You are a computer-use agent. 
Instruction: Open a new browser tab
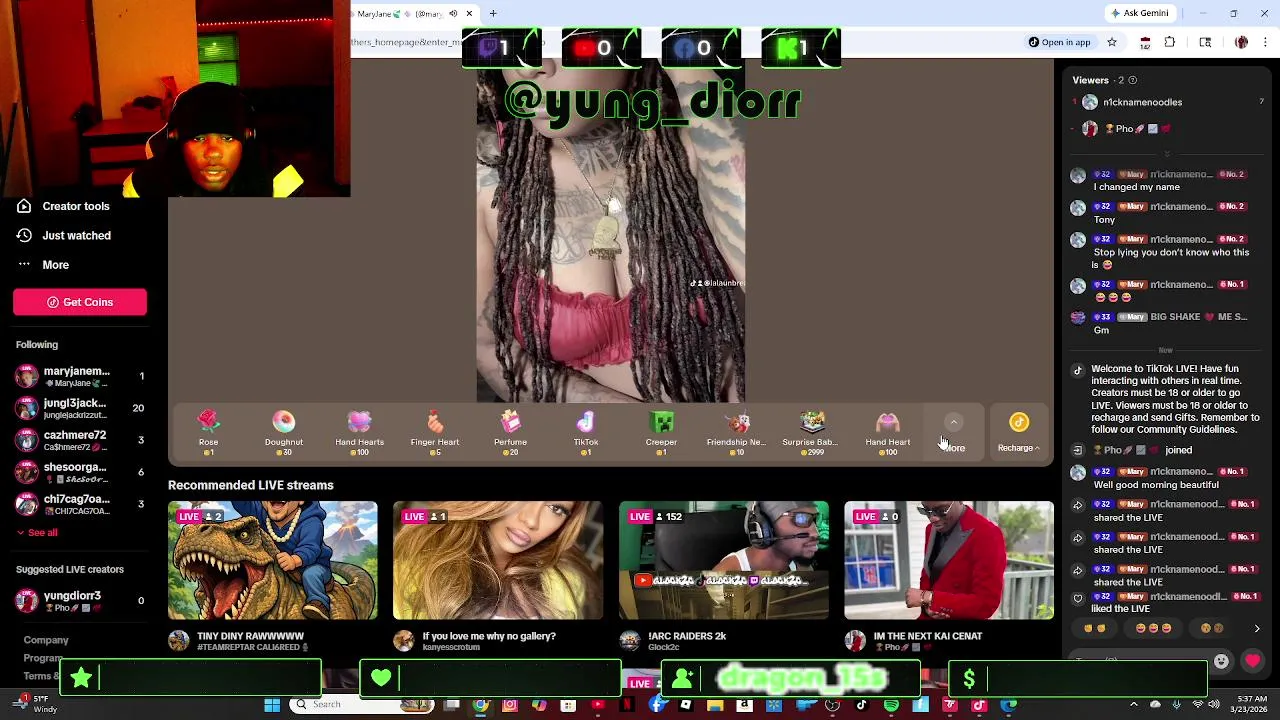(x=493, y=14)
